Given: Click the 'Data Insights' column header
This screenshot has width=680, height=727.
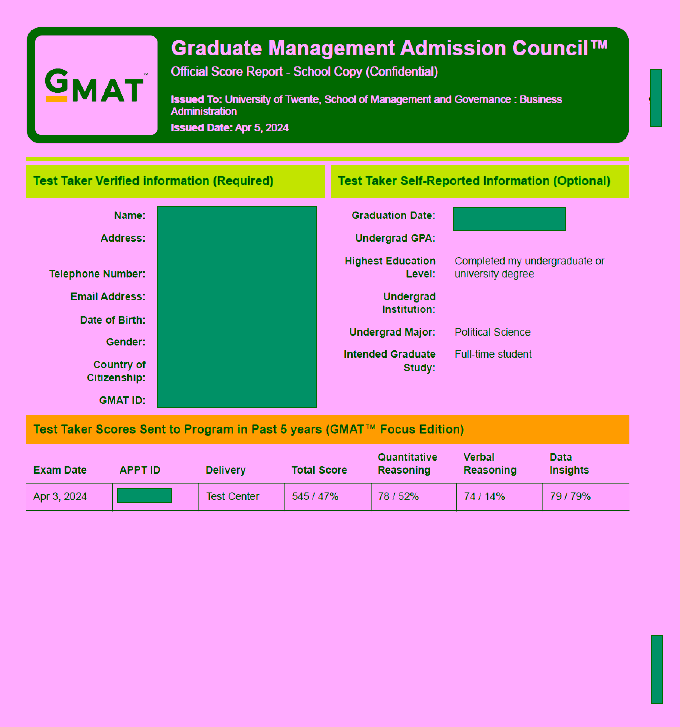Looking at the screenshot, I should pyautogui.click(x=569, y=464).
